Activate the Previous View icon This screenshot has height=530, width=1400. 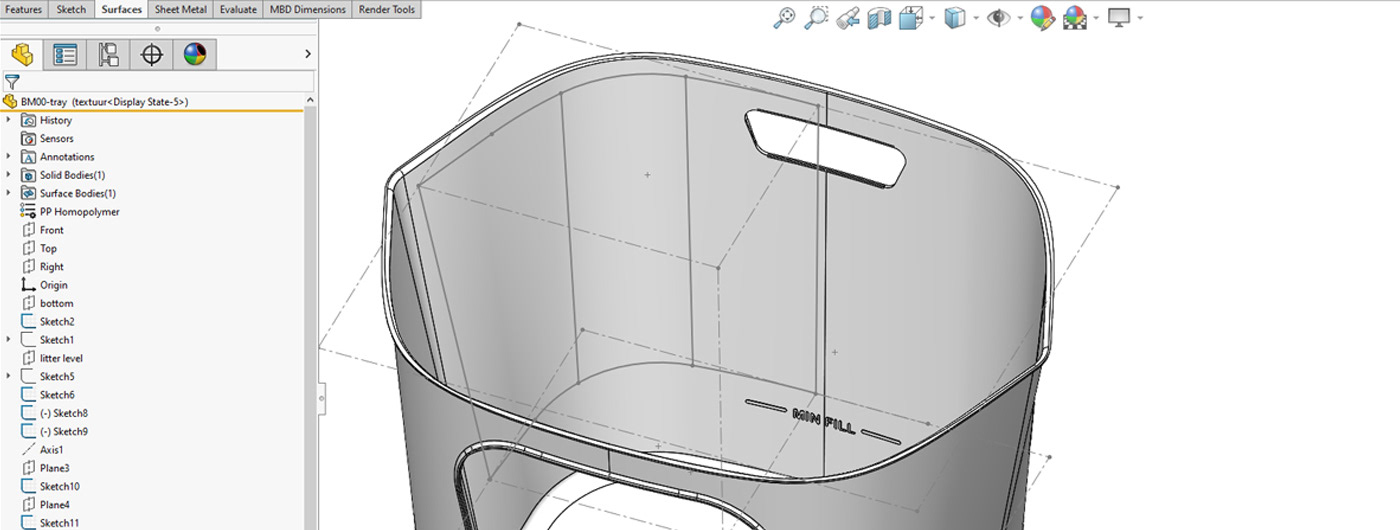(848, 17)
